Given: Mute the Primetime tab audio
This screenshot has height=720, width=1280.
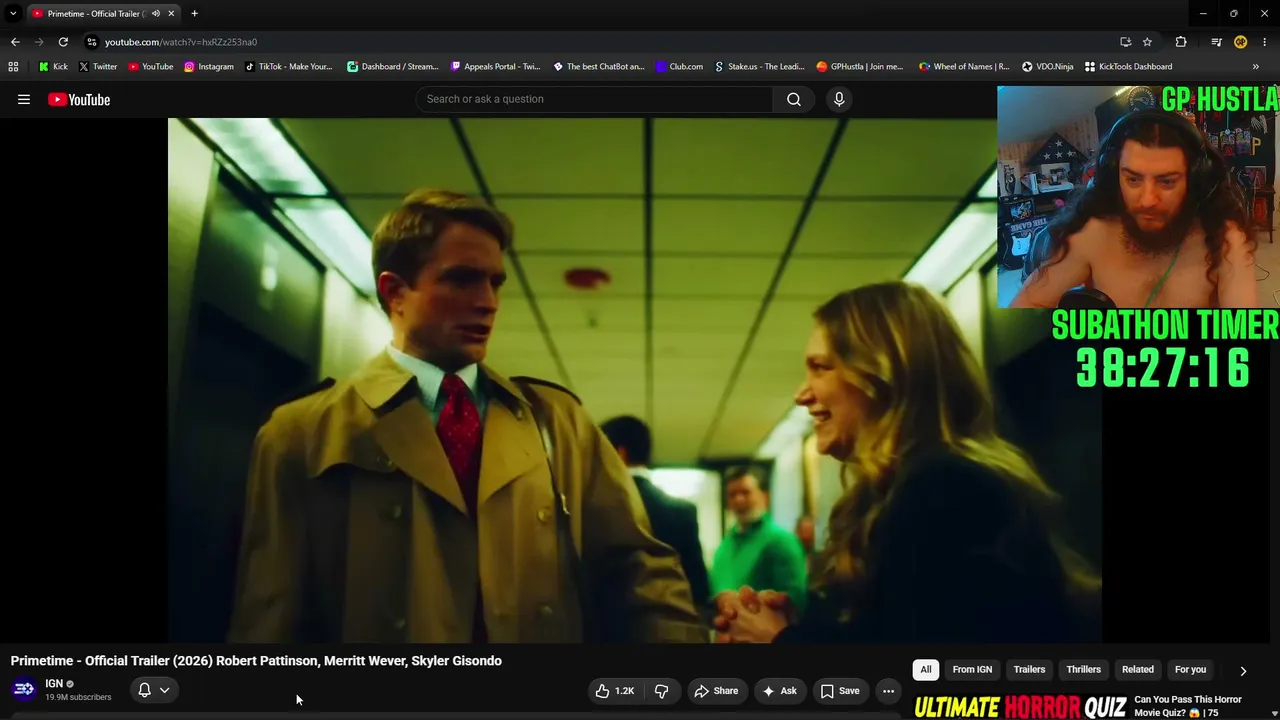Looking at the screenshot, I should click(156, 13).
